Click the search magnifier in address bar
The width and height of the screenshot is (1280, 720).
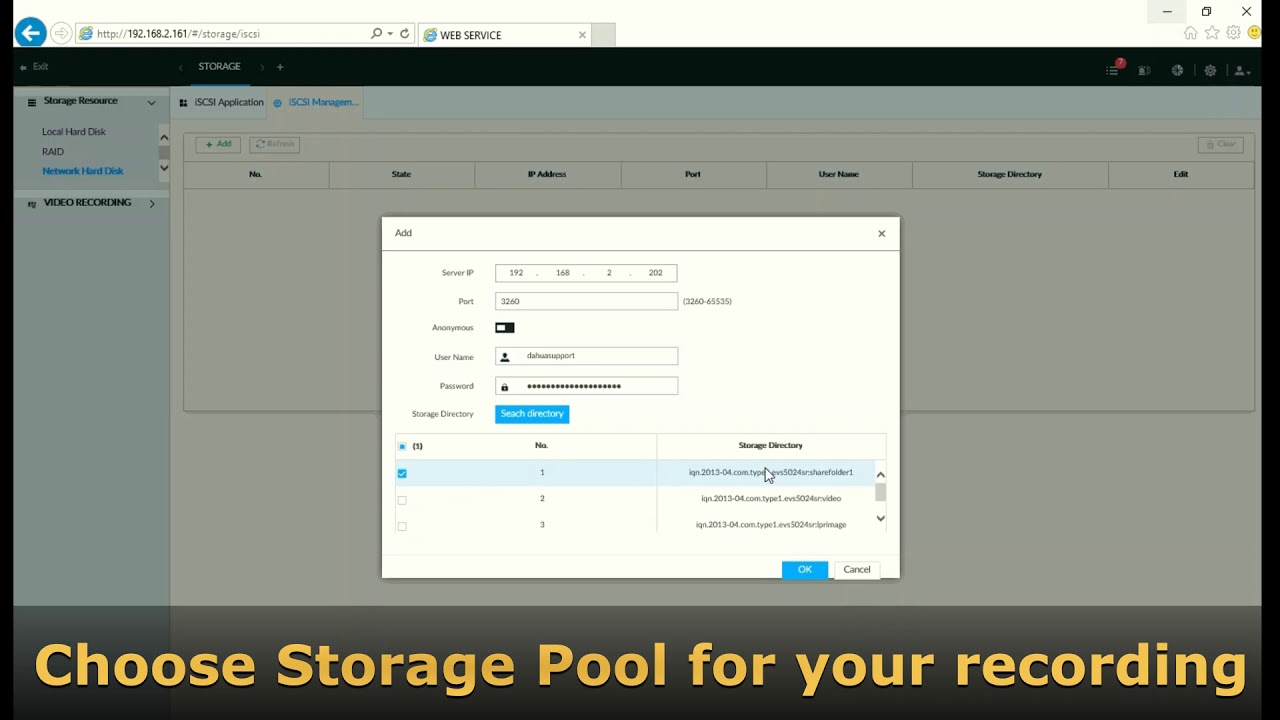pos(376,34)
